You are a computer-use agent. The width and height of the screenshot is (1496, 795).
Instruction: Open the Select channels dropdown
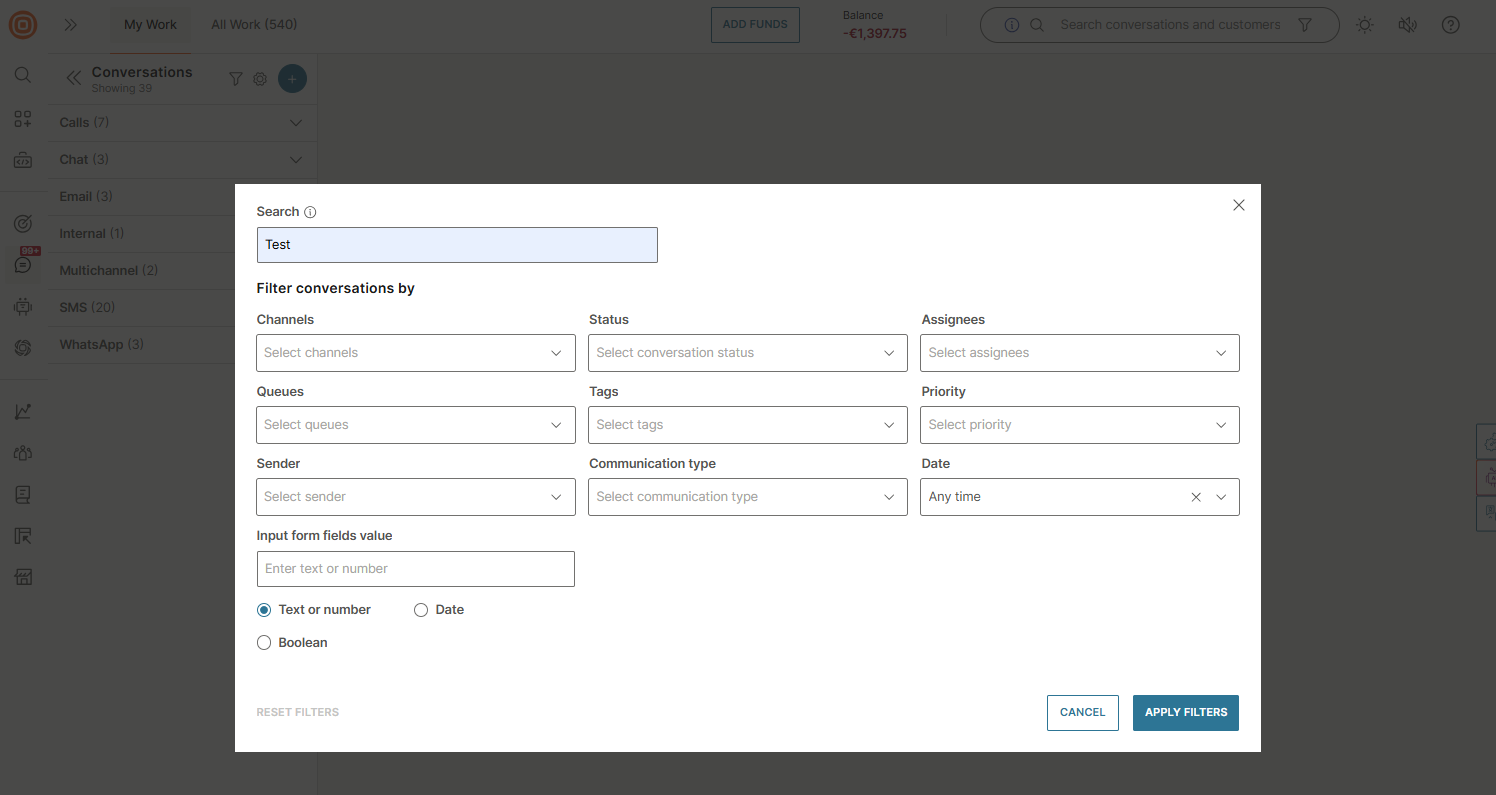tap(415, 352)
